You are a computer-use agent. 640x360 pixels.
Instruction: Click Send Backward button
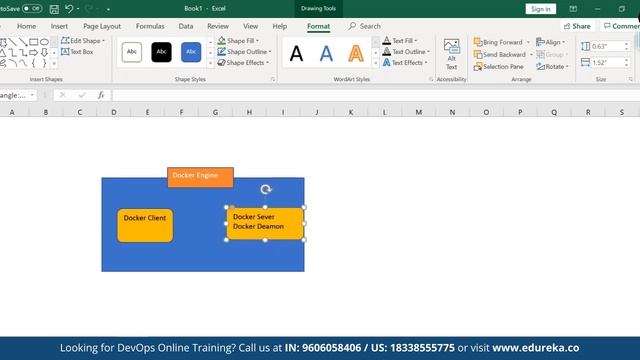pyautogui.click(x=500, y=55)
